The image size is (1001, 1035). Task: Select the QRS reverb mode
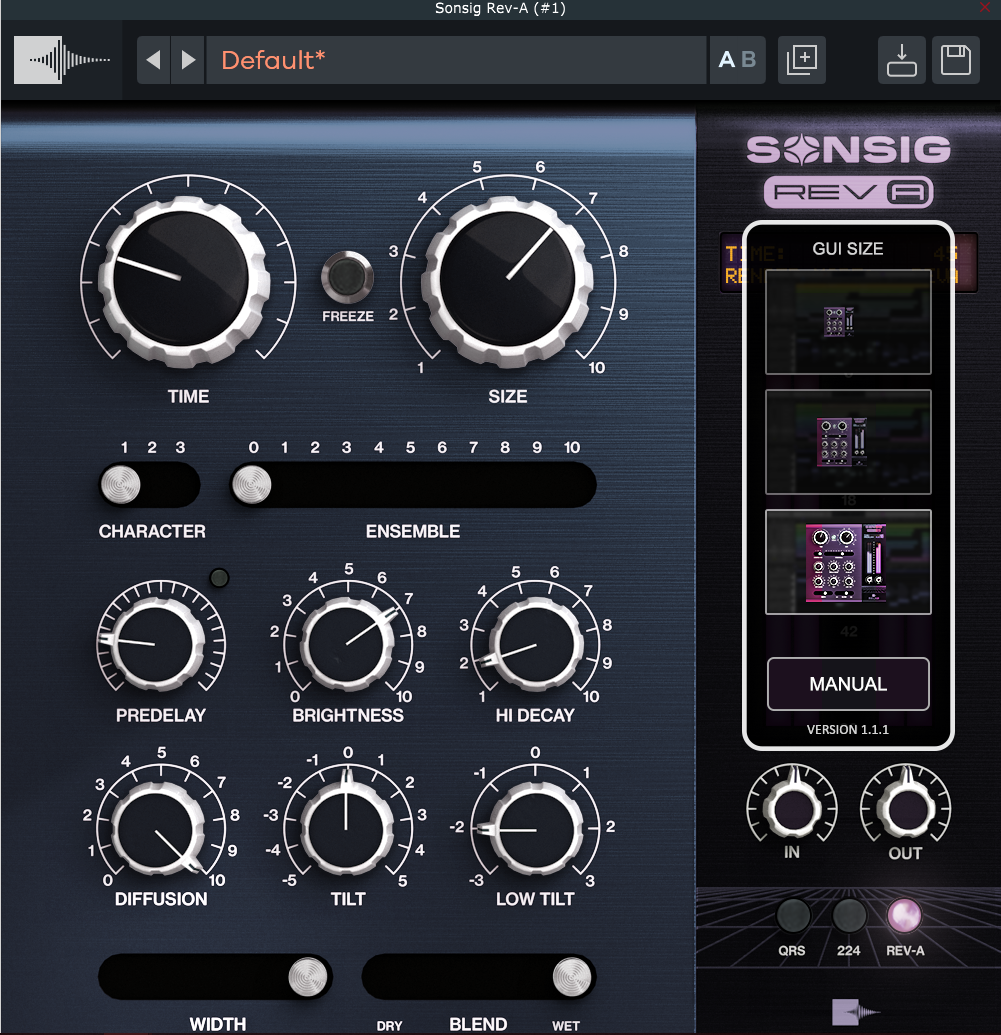pos(792,915)
